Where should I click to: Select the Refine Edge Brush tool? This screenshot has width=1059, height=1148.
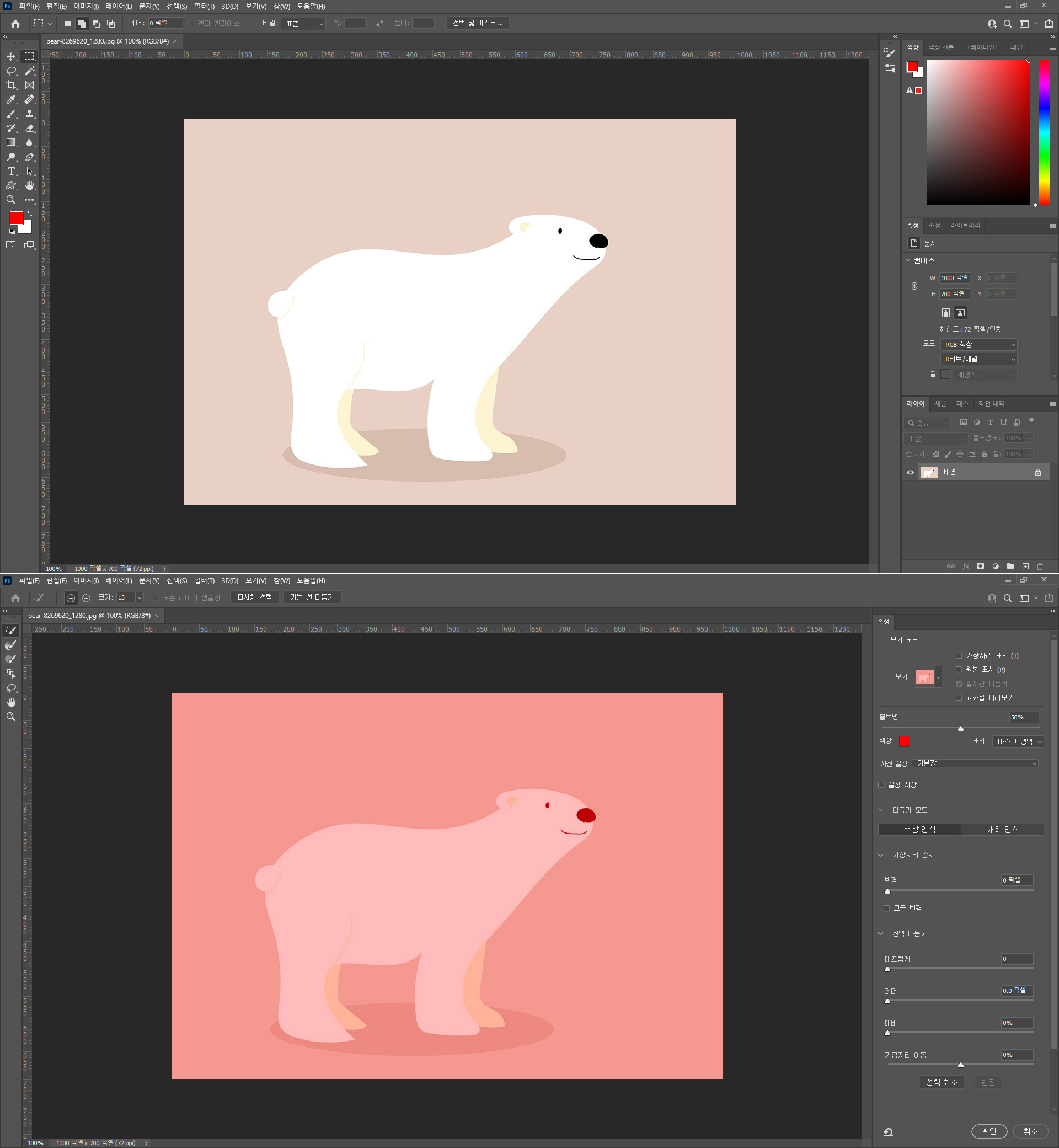pyautogui.click(x=10, y=645)
